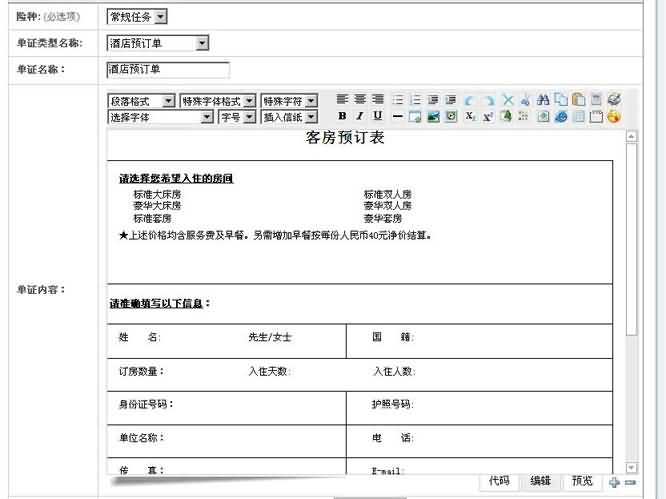Click the editor's scroll down arrow
The width and height of the screenshot is (666, 499).
click(631, 467)
